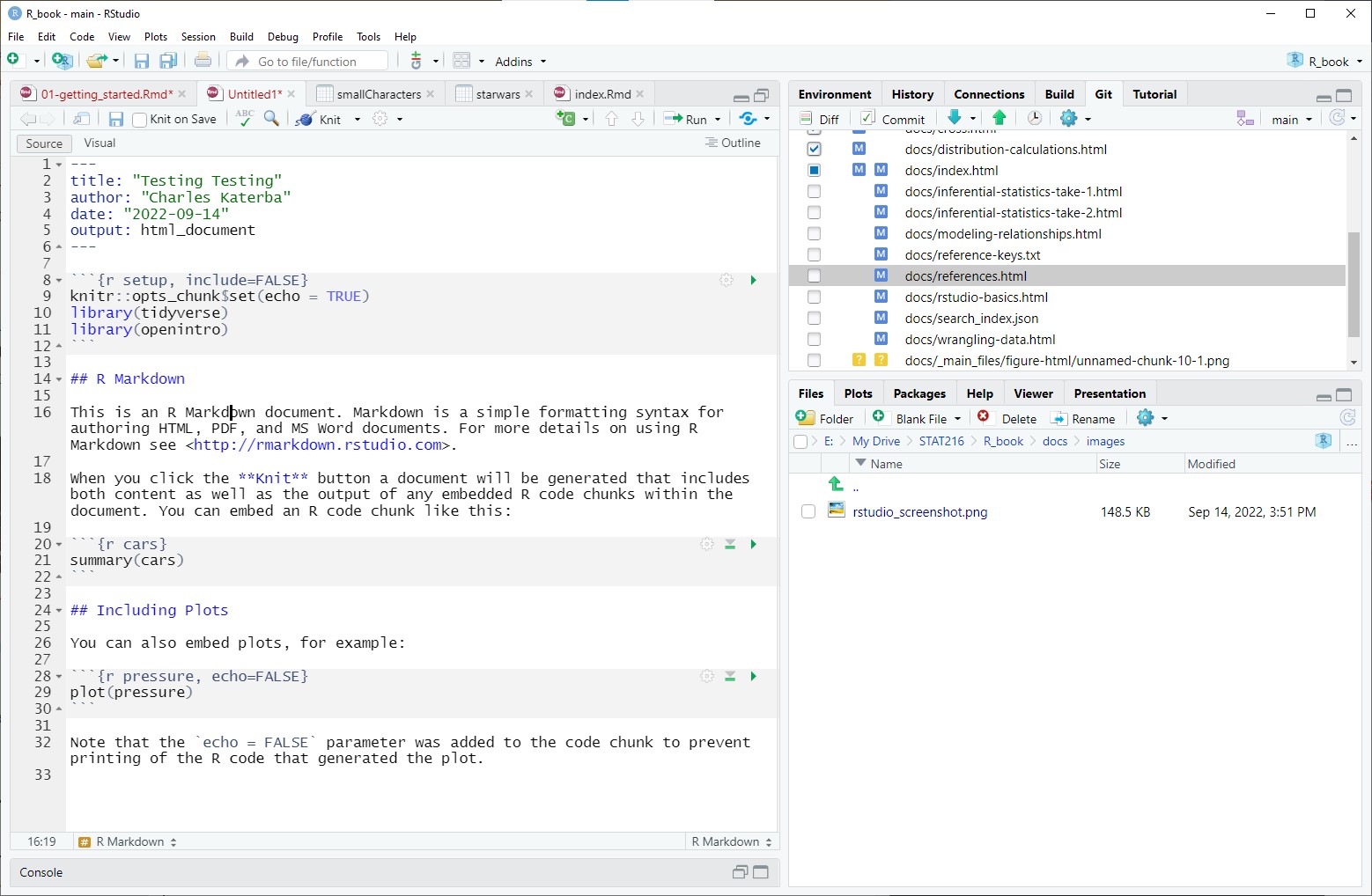This screenshot has height=896, width=1372.
Task: Click the Git new branch icon
Action: (x=1245, y=119)
